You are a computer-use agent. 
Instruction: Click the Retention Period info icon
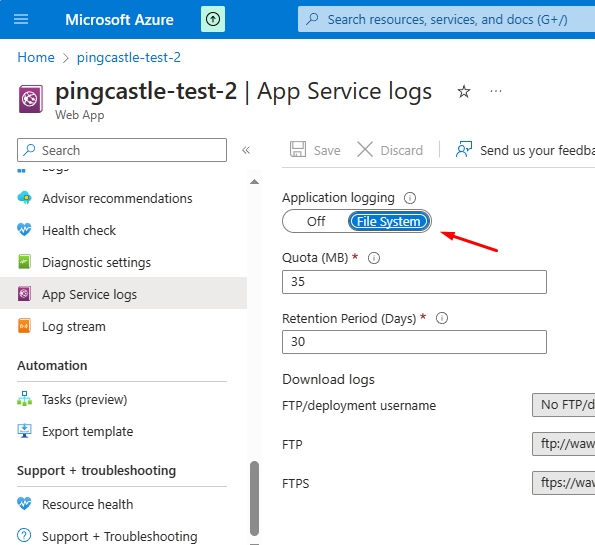442,318
